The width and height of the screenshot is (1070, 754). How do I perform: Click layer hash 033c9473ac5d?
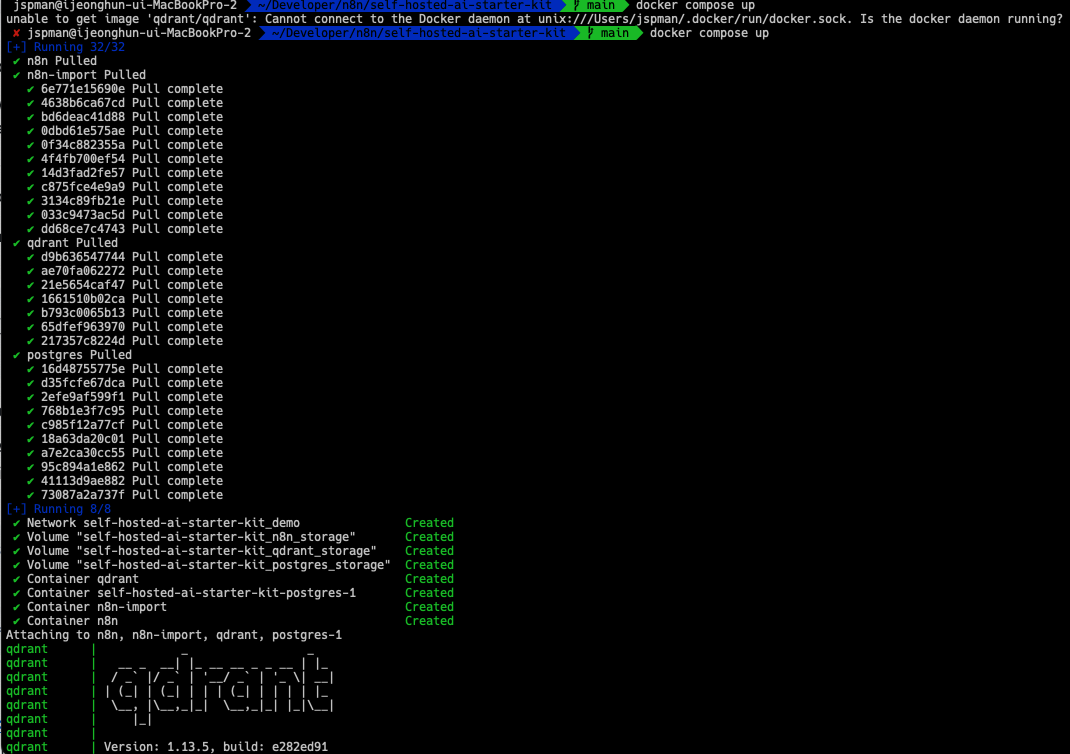click(83, 215)
